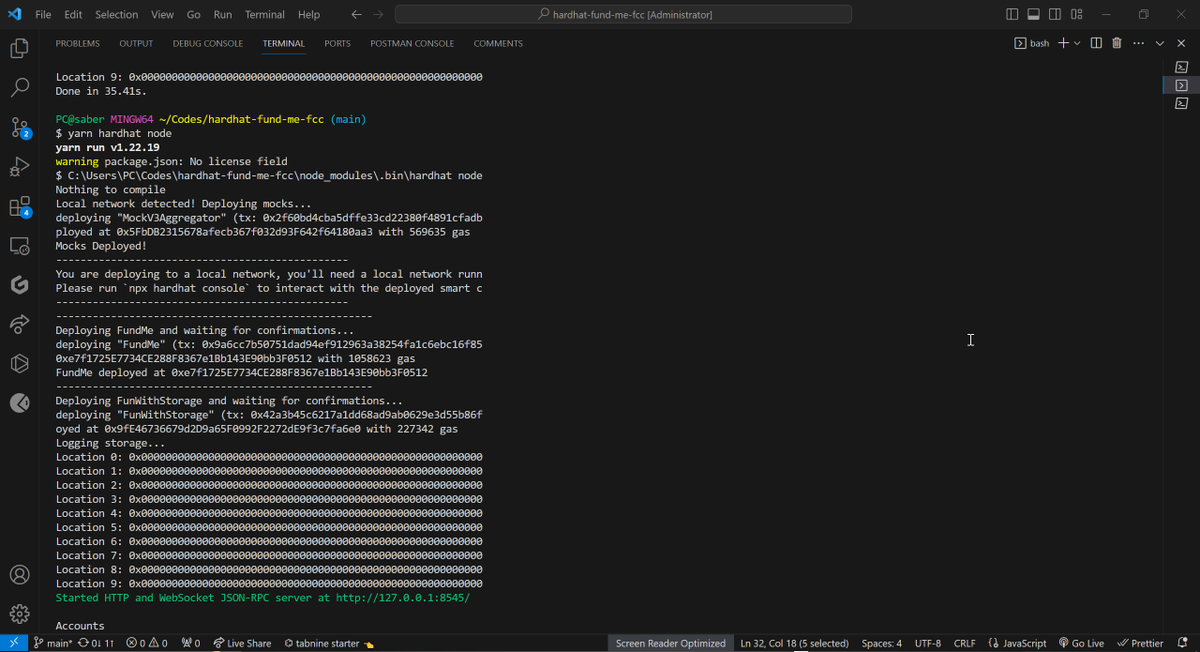The height and width of the screenshot is (652, 1200).
Task: Switch to the PROBLEMS tab
Action: [78, 43]
